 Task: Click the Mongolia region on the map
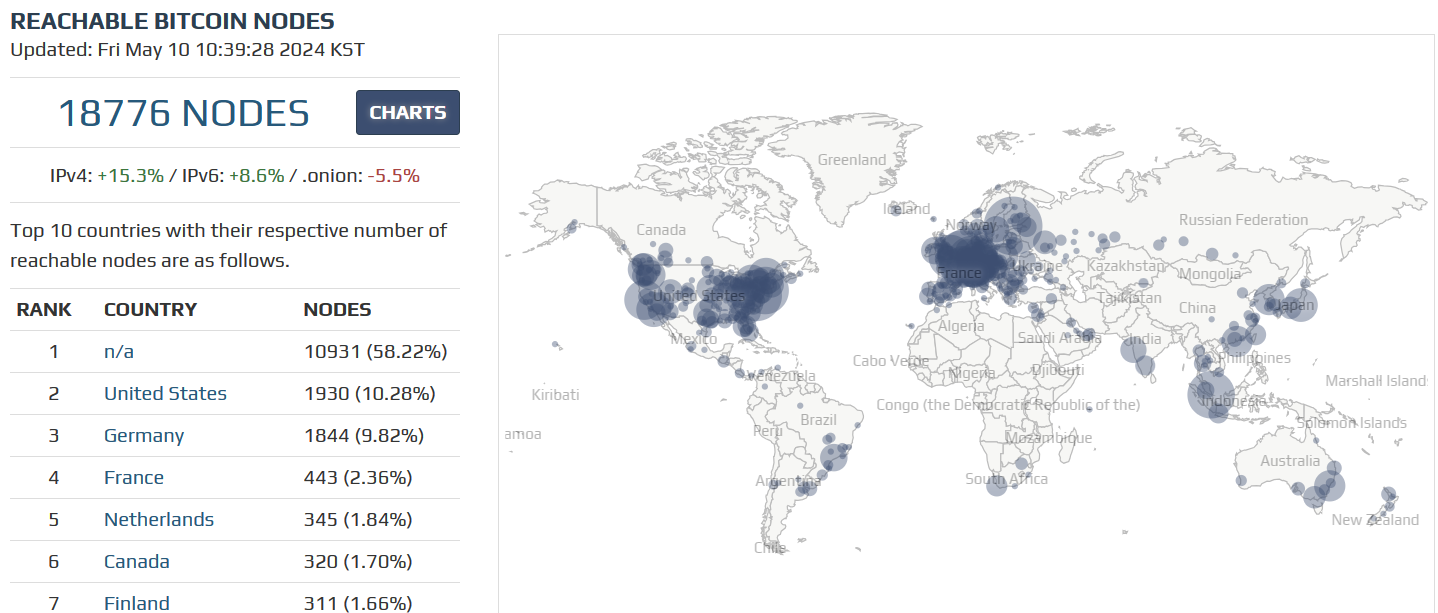click(x=1210, y=274)
